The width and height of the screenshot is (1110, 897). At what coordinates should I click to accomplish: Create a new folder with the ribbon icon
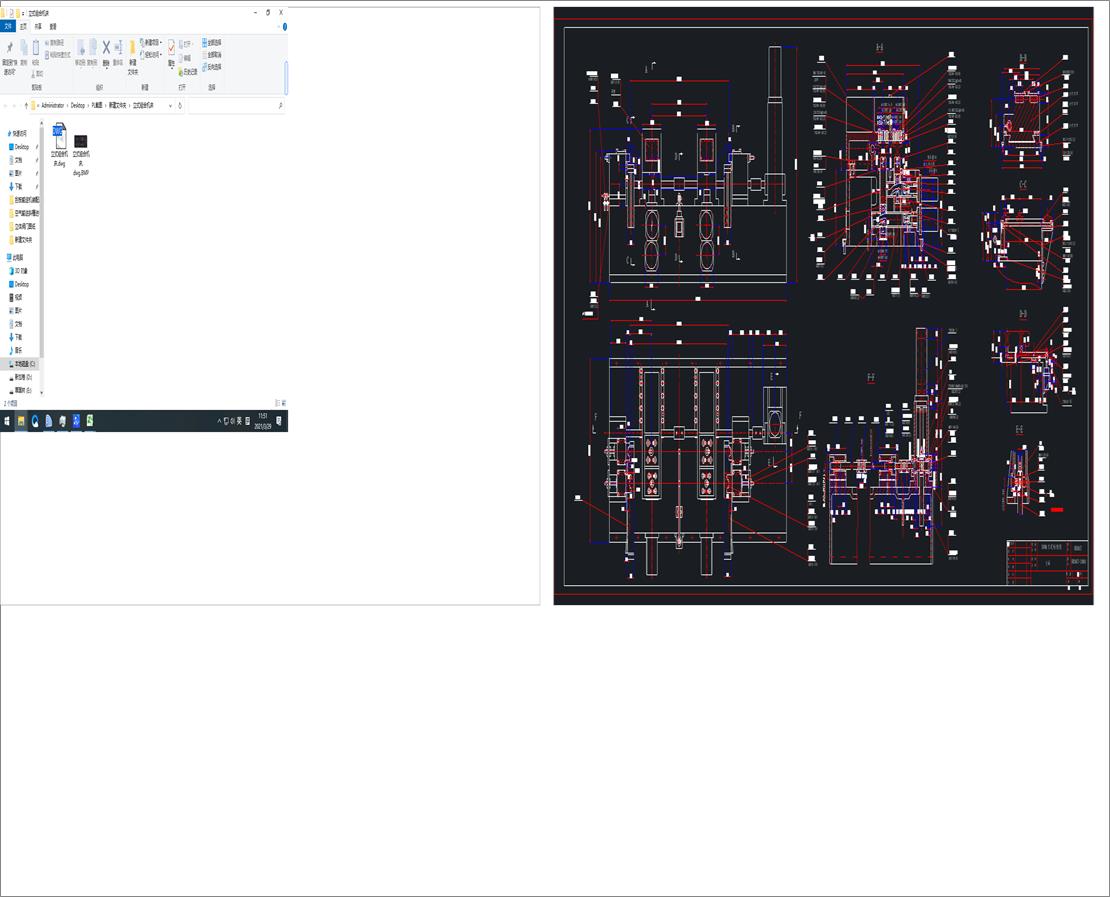(133, 48)
